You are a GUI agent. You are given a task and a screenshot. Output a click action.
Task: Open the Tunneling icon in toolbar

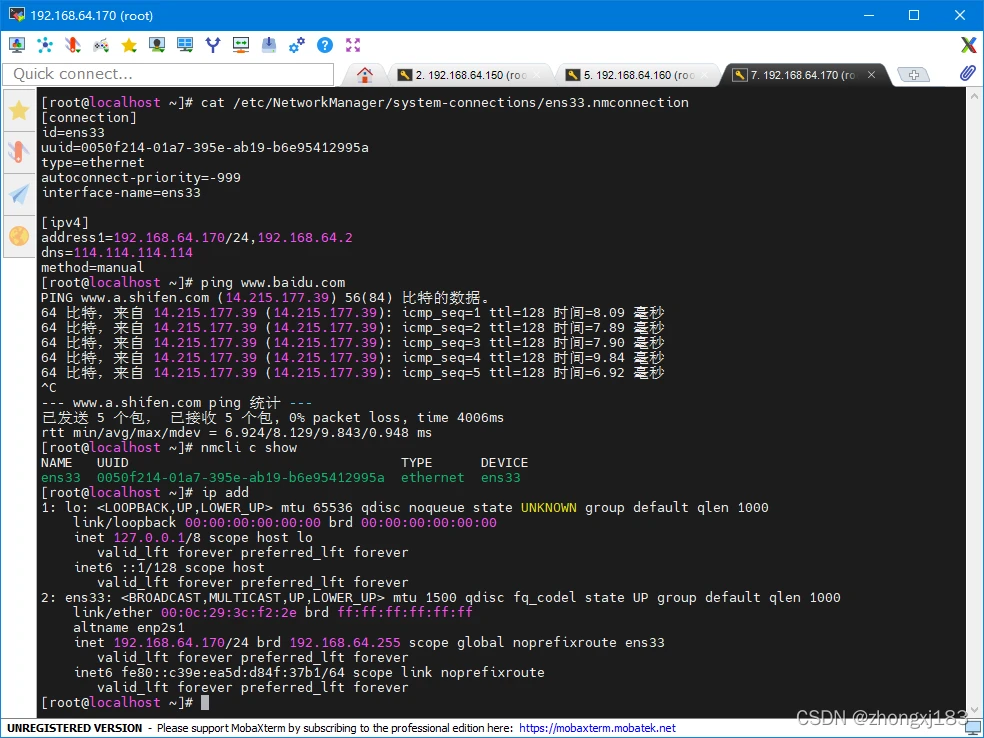pyautogui.click(x=241, y=45)
